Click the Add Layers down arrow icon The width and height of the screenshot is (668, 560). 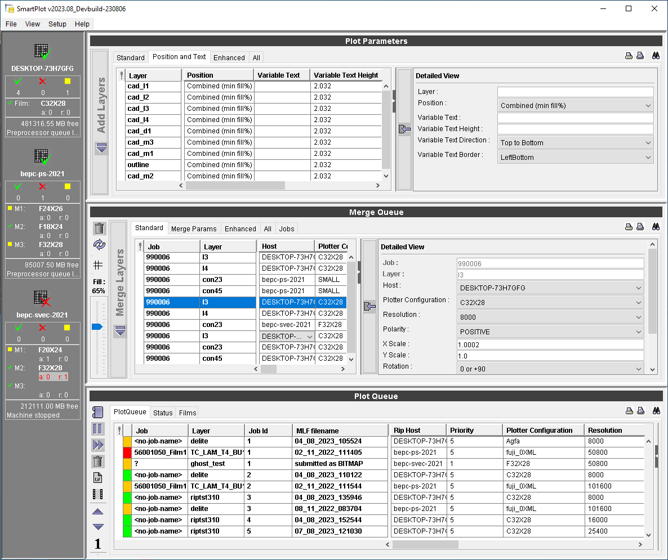pyautogui.click(x=101, y=148)
